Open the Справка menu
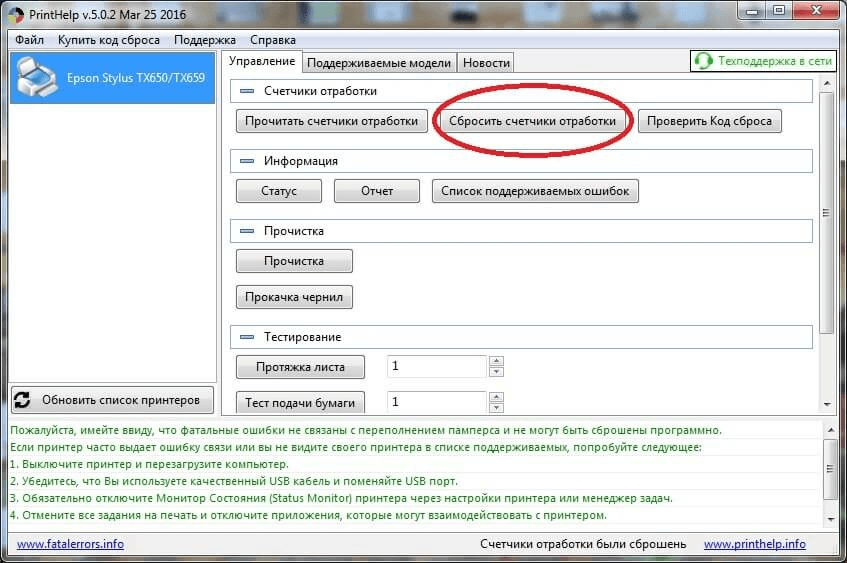The width and height of the screenshot is (847, 563). (273, 40)
